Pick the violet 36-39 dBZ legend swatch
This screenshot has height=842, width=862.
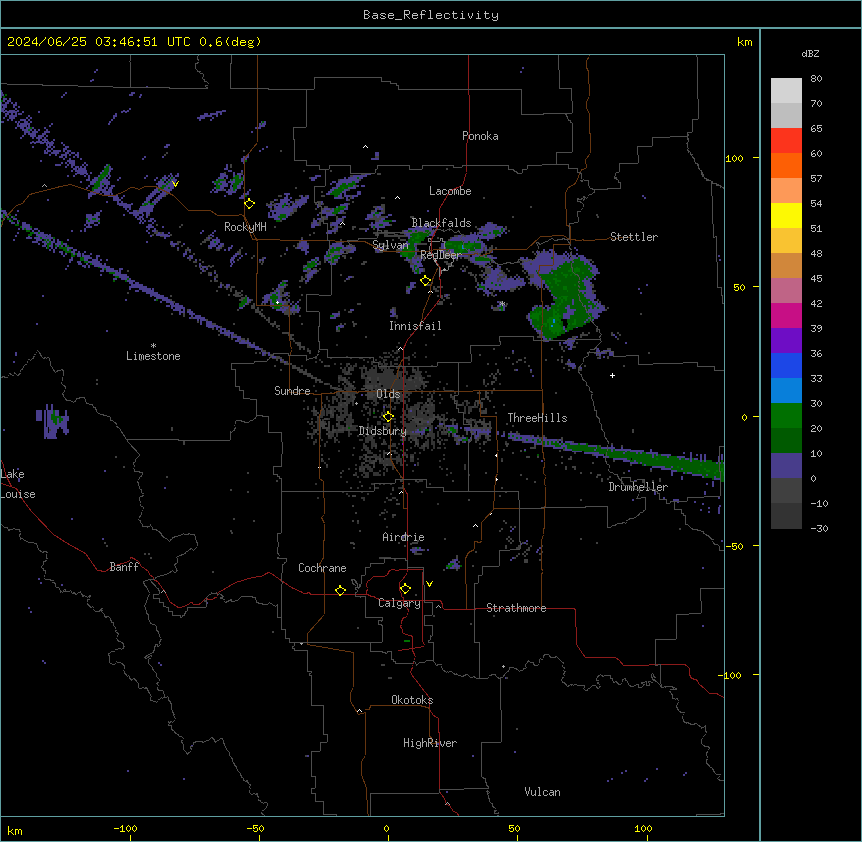pos(786,341)
